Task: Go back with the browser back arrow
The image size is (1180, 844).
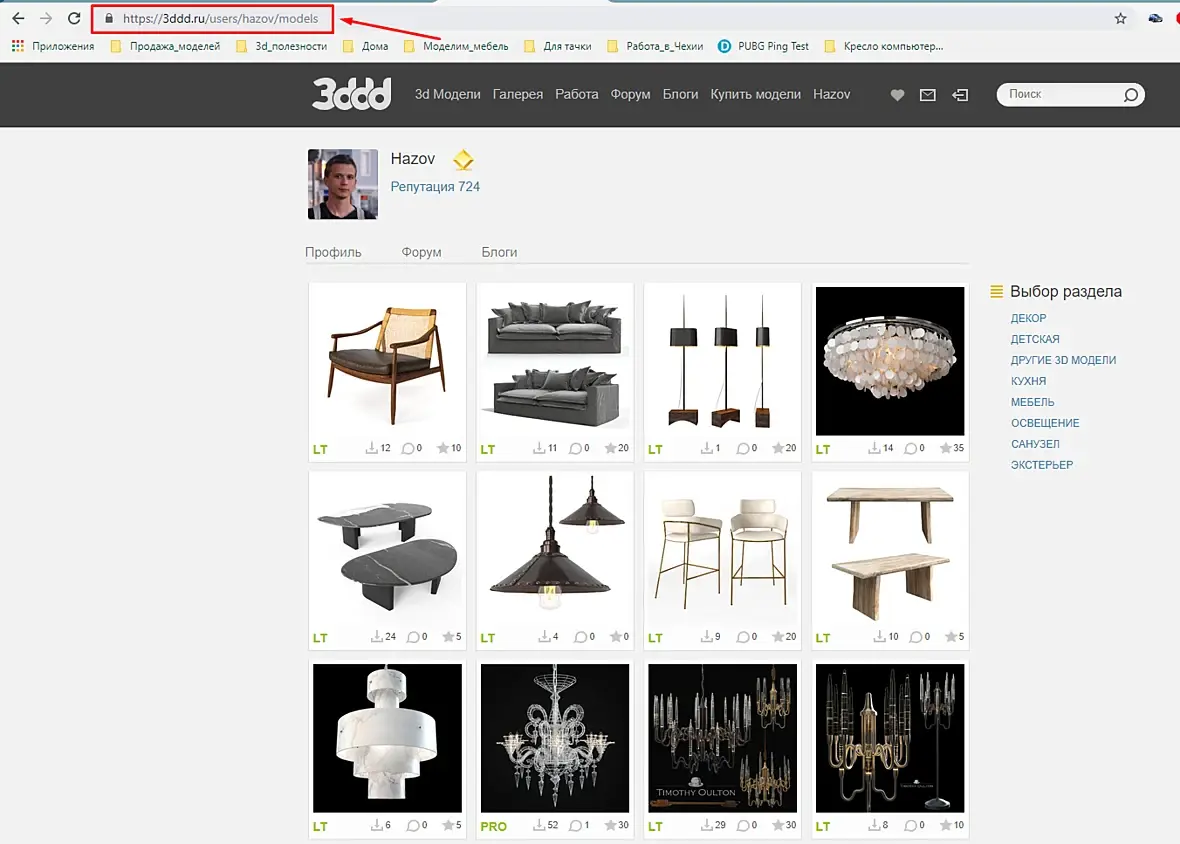Action: [18, 18]
